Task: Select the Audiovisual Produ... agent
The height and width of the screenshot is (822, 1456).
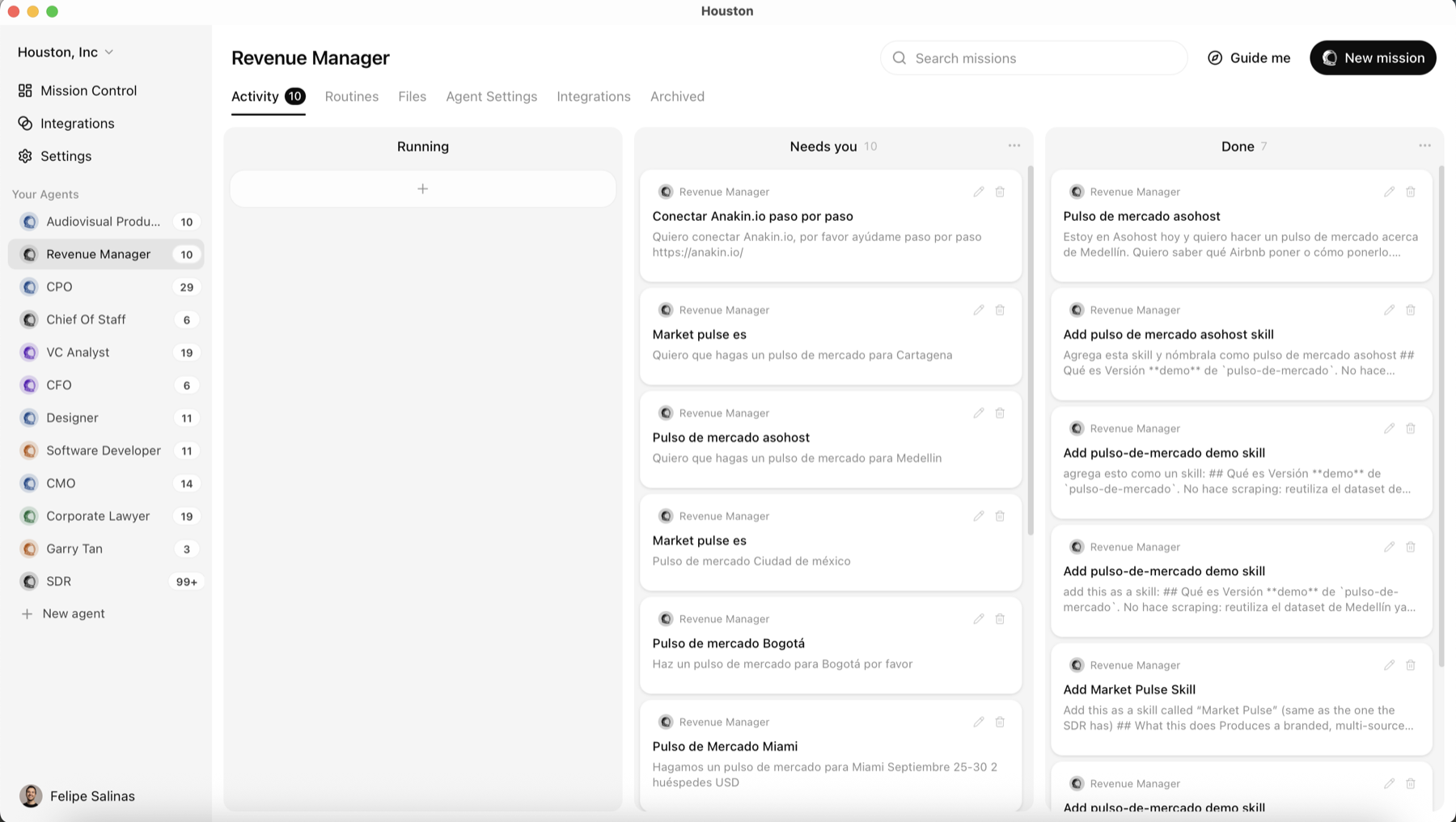Action: click(106, 222)
